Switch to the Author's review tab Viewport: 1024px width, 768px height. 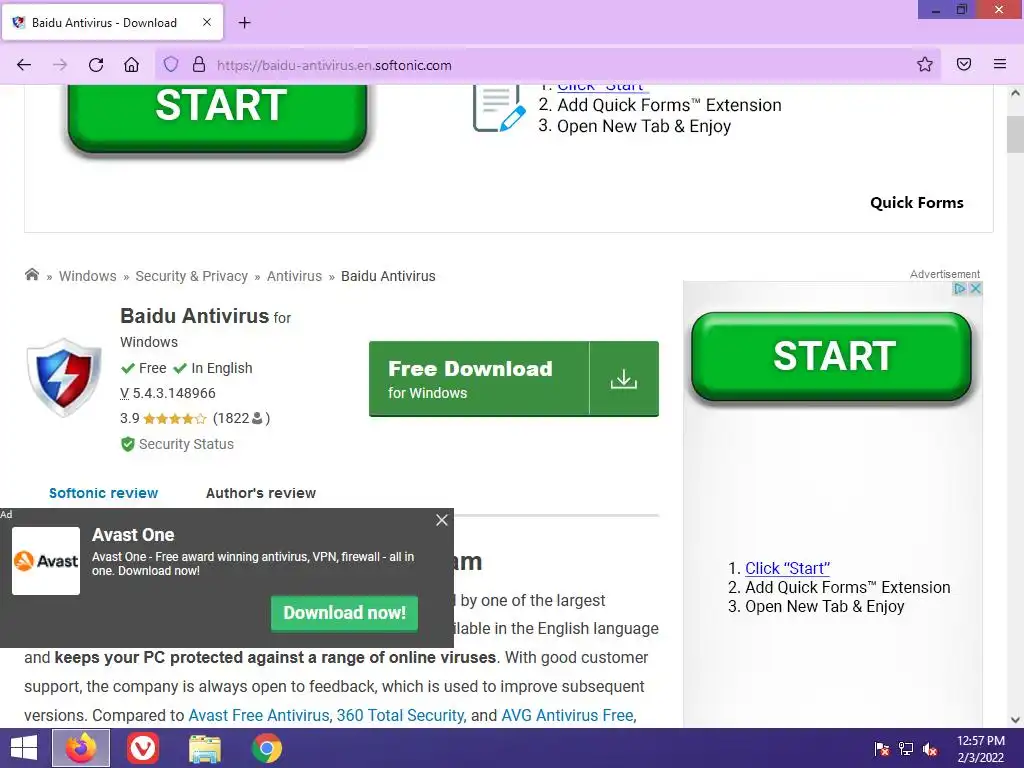[261, 493]
